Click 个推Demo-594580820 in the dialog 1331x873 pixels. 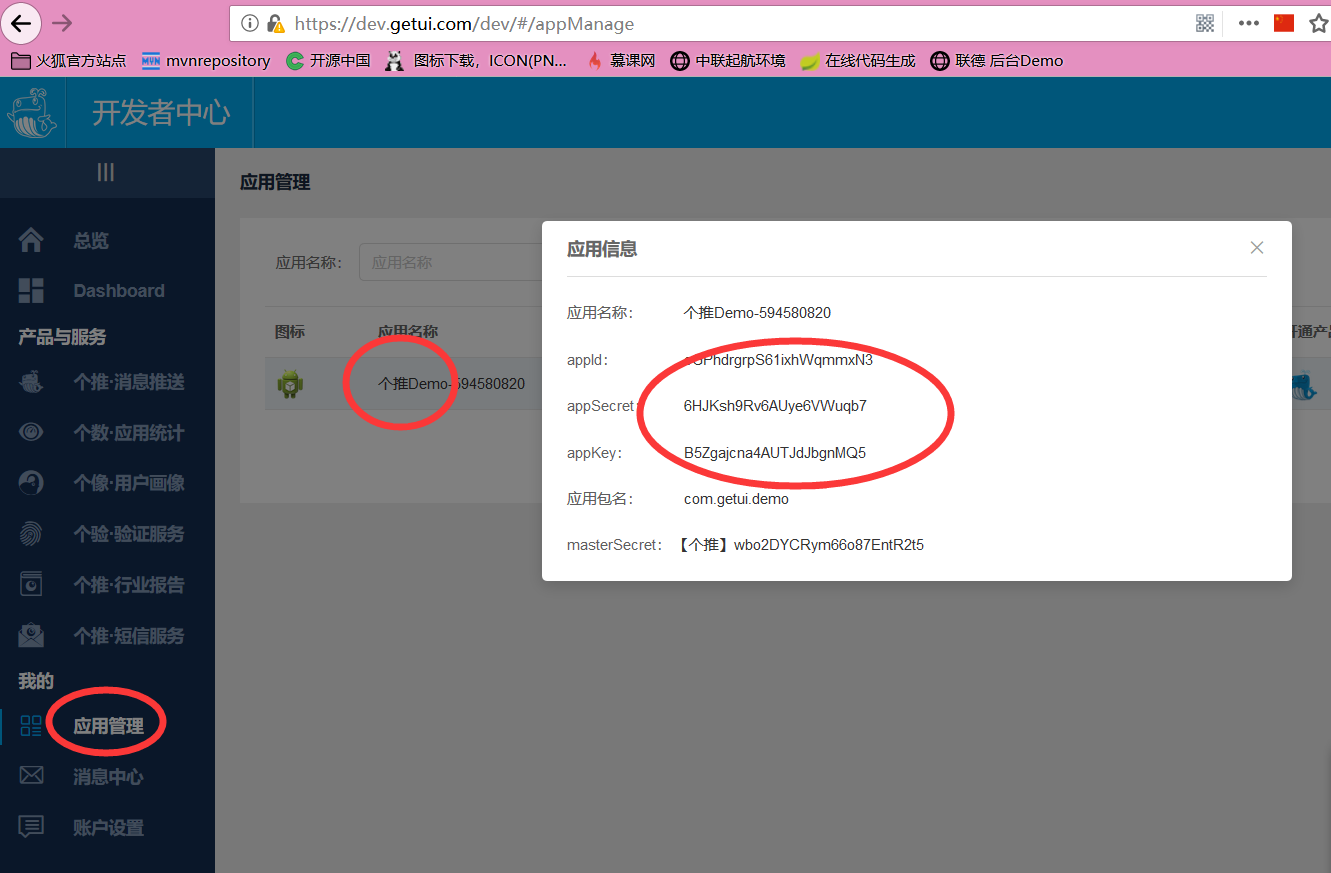click(757, 313)
